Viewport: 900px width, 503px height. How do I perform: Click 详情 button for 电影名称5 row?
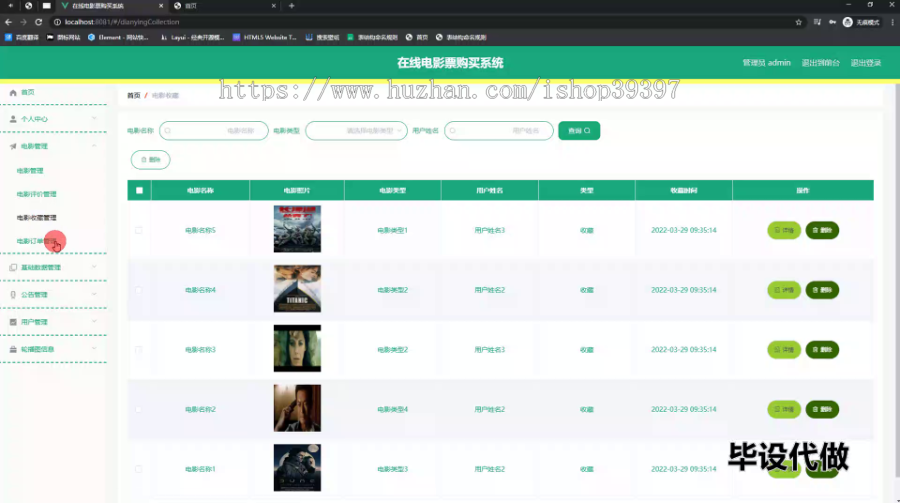pyautogui.click(x=784, y=230)
